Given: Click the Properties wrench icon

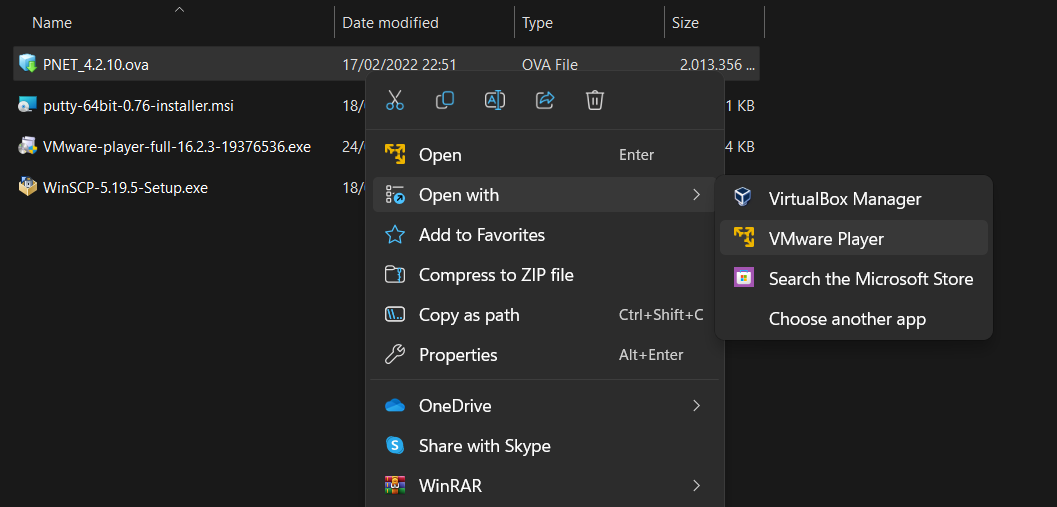Looking at the screenshot, I should click(394, 354).
